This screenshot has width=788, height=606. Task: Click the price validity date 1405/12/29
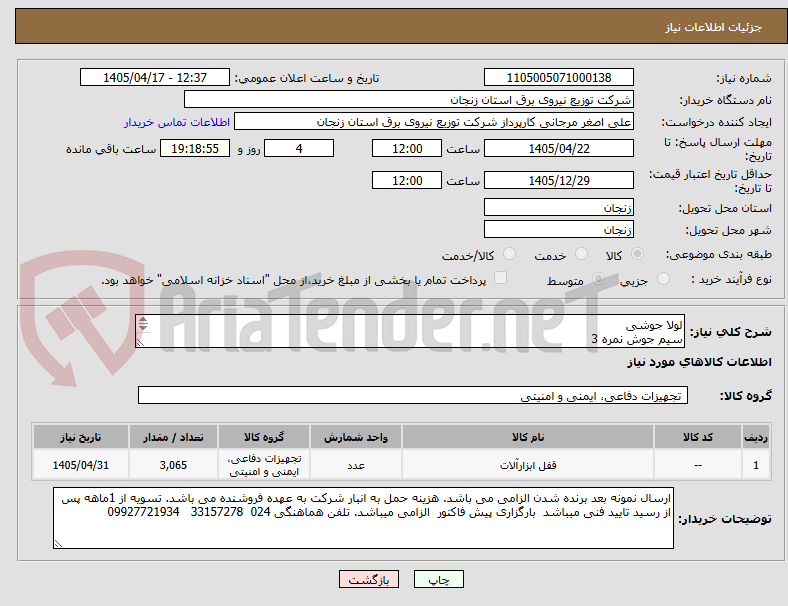[x=559, y=180]
